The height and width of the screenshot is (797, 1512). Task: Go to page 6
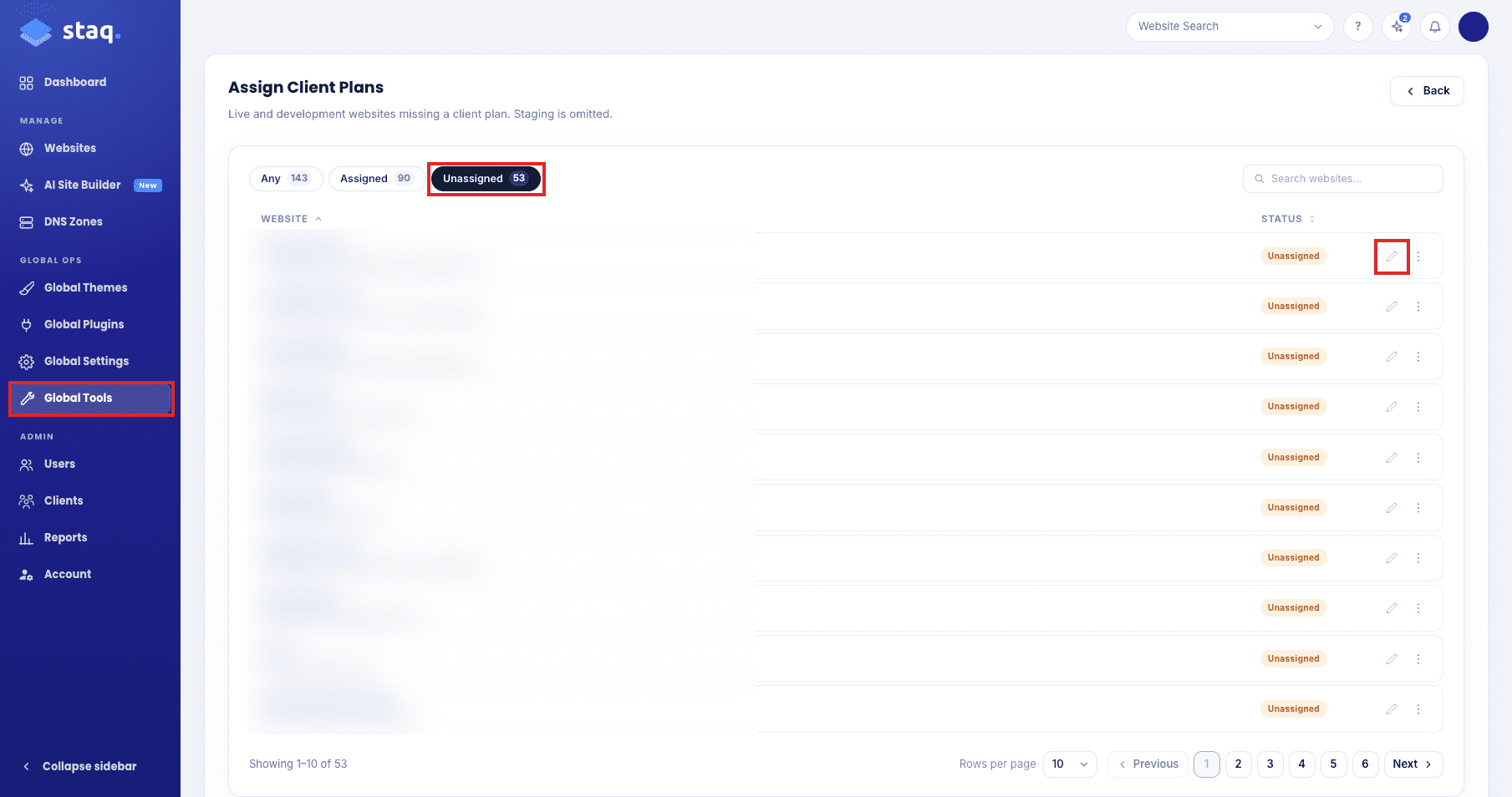1366,764
